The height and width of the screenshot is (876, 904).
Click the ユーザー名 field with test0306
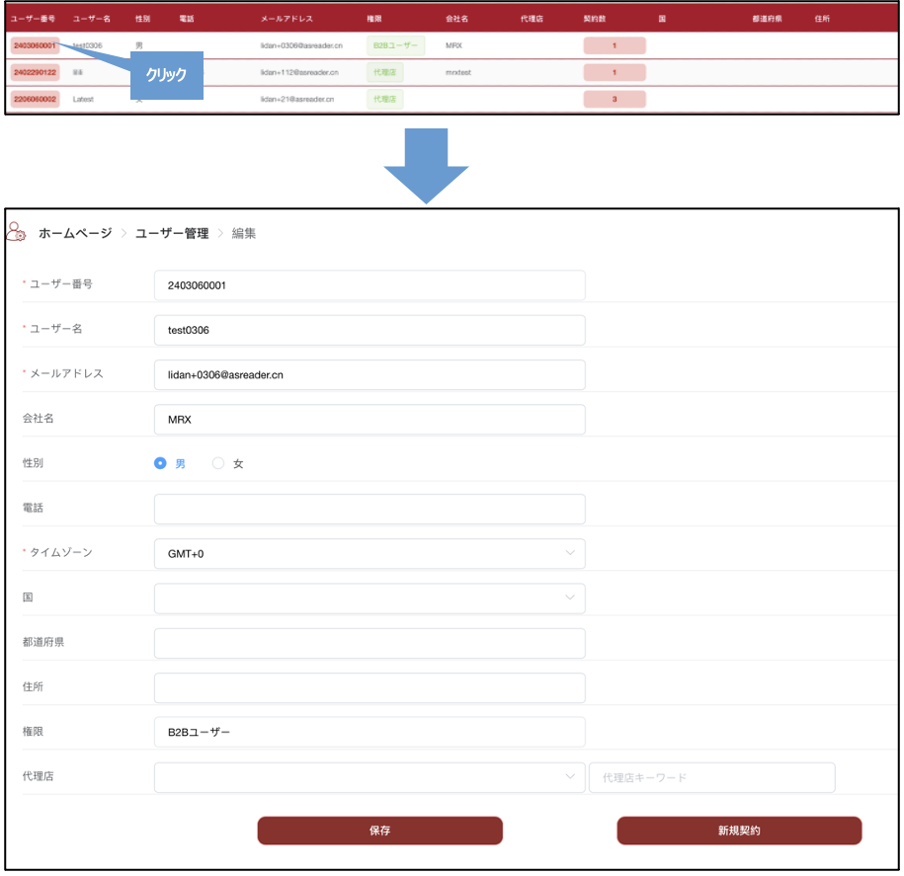(x=369, y=330)
